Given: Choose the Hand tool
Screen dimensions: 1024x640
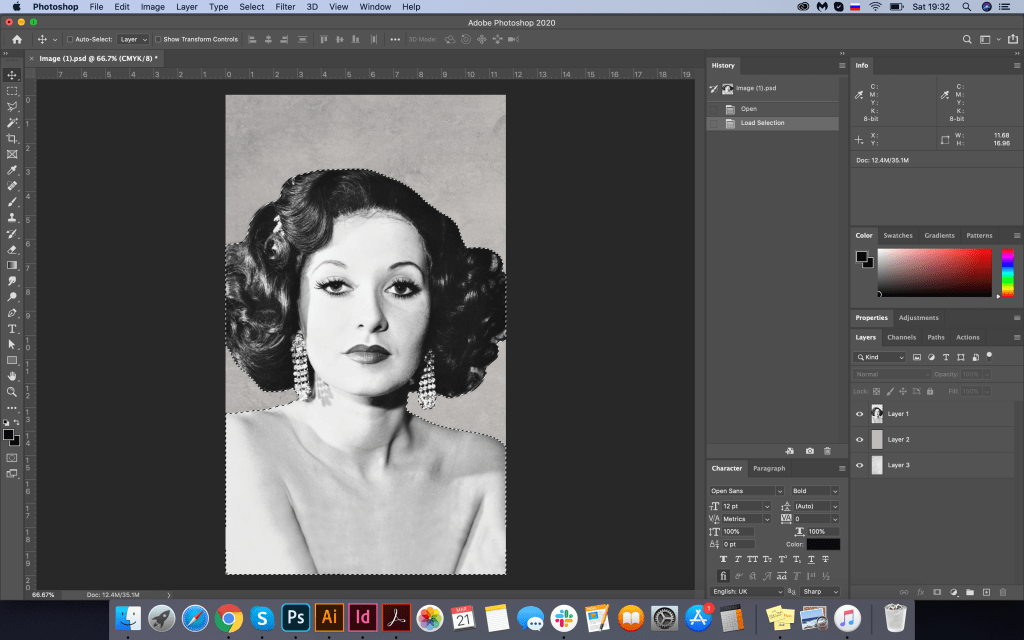Looking at the screenshot, I should point(12,375).
